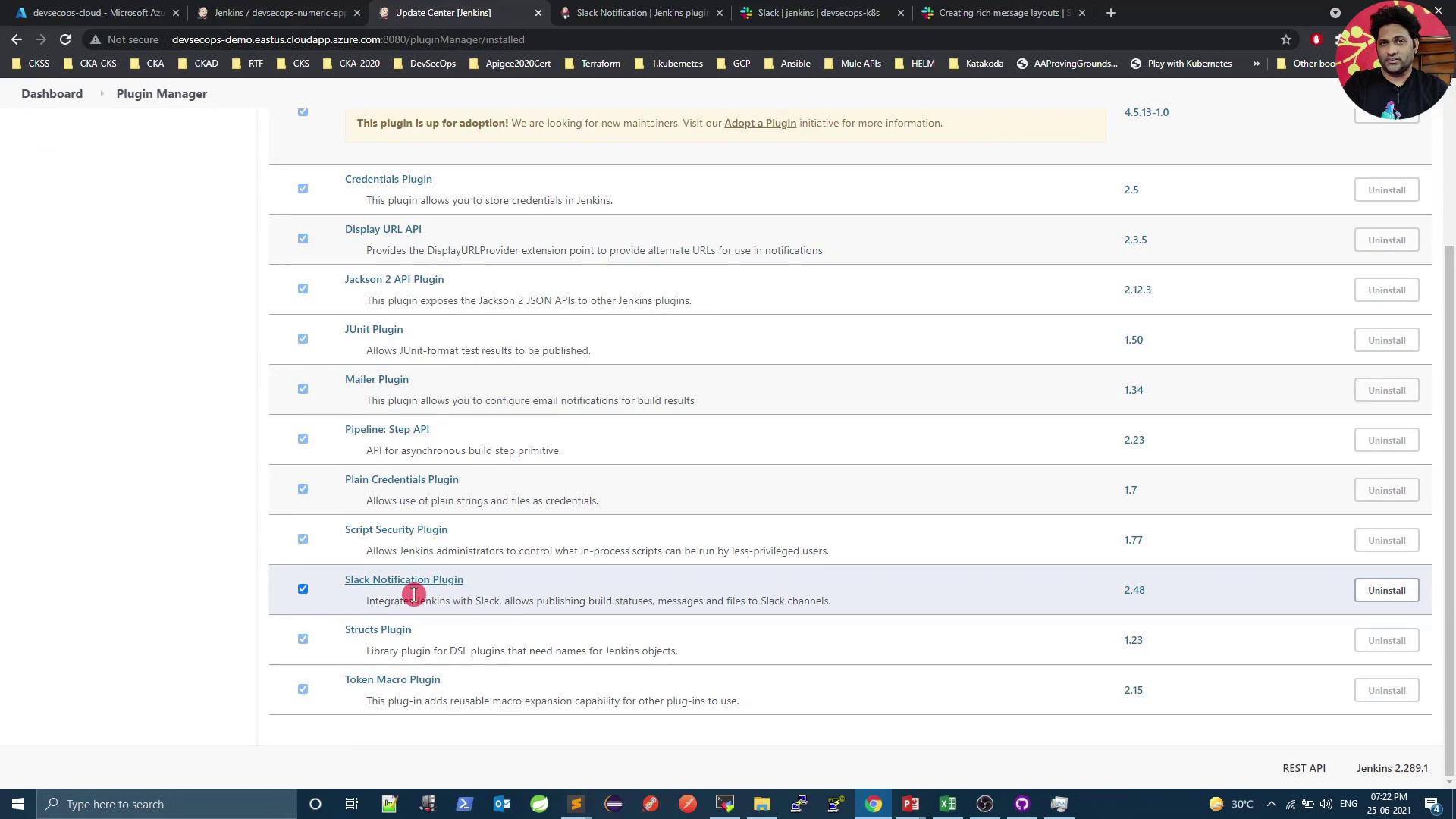Screen dimensions: 1456x819
Task: Toggle the Token Macro Plugin checkbox
Action: (x=303, y=689)
